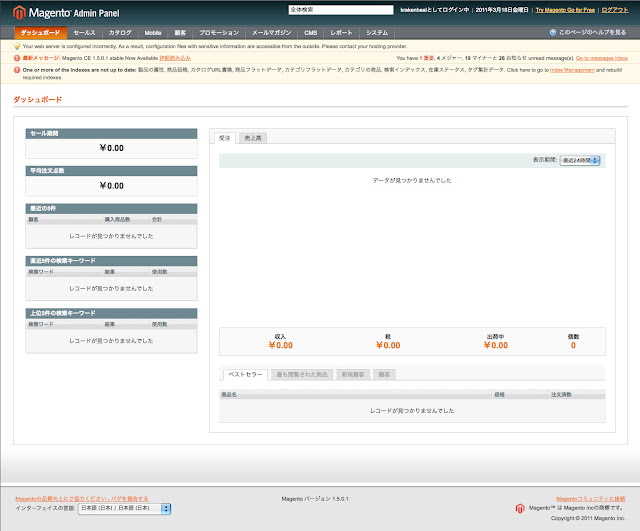Image resolution: width=640 pixels, height=531 pixels.
Task: Switch to the 売上高 chart tab
Action: [253, 138]
